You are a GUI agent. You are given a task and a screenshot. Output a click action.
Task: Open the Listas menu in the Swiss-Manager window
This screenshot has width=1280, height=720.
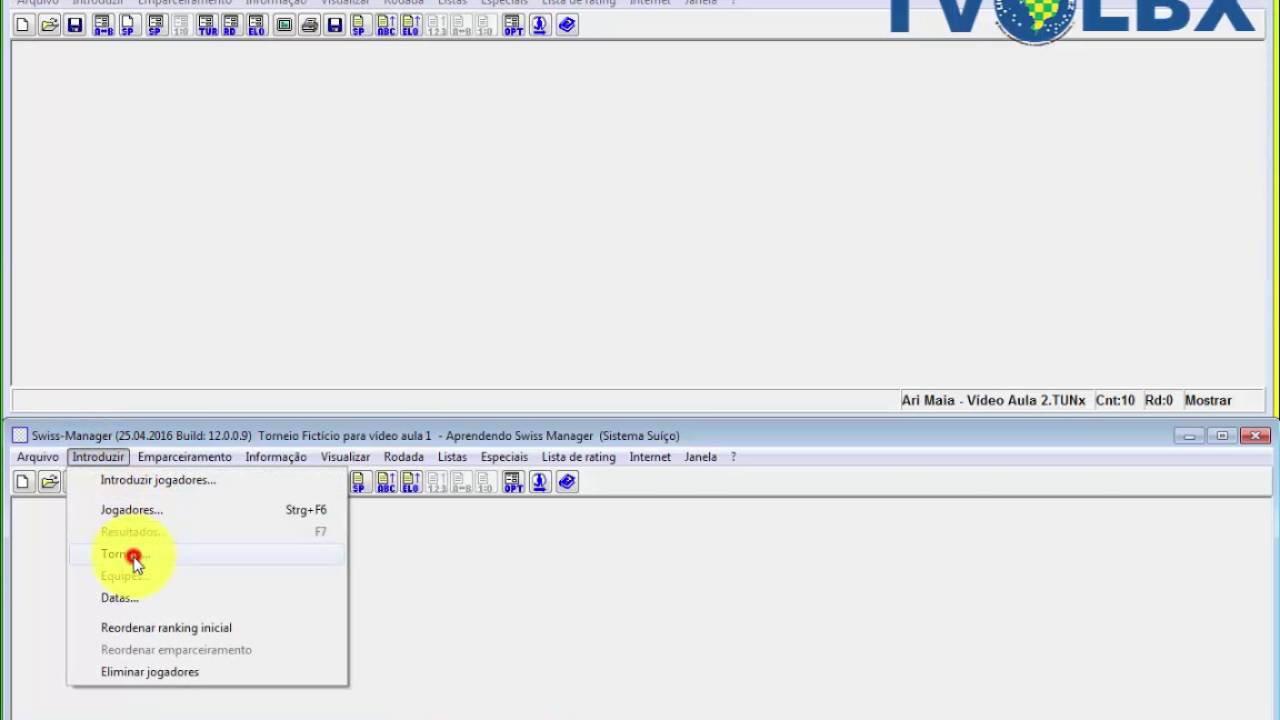pos(452,457)
